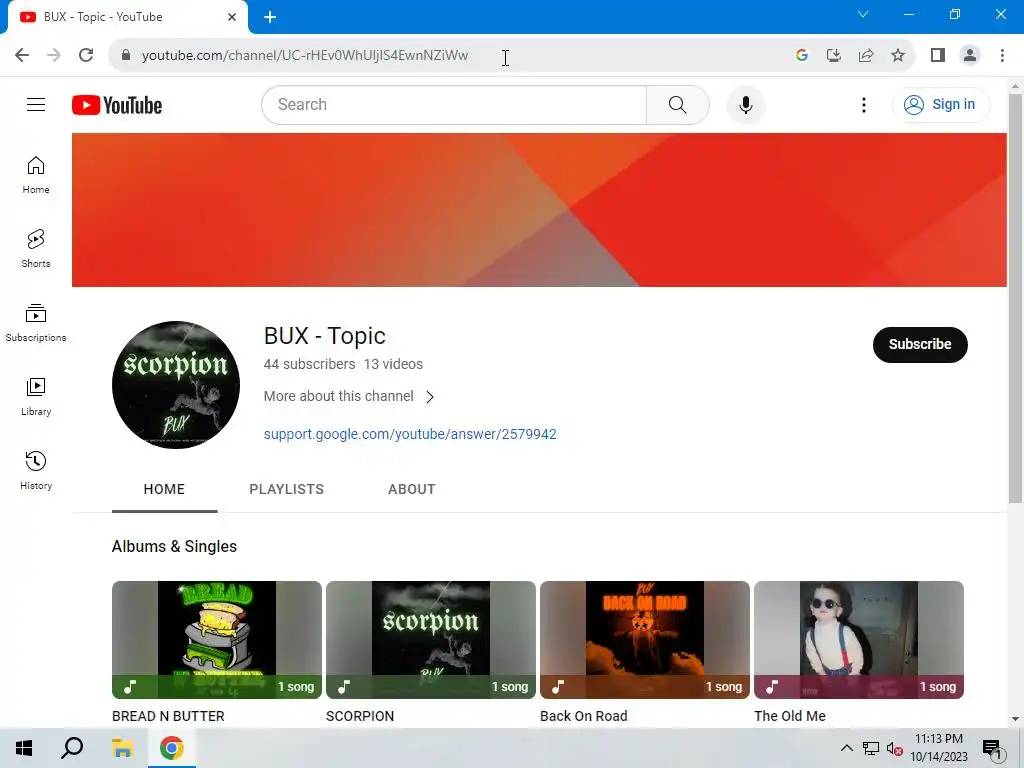The image size is (1024, 768).
Task: Close the BUX - Topic tab
Action: [232, 17]
